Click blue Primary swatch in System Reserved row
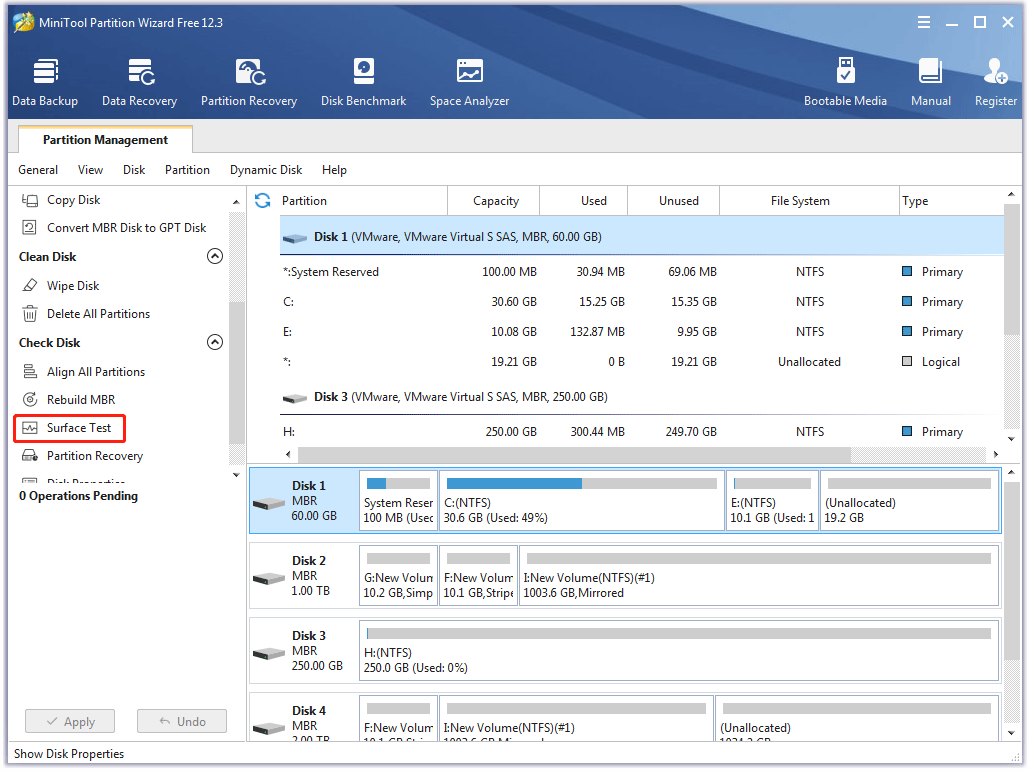Image resolution: width=1029 pixels, height=771 pixels. 907,271
